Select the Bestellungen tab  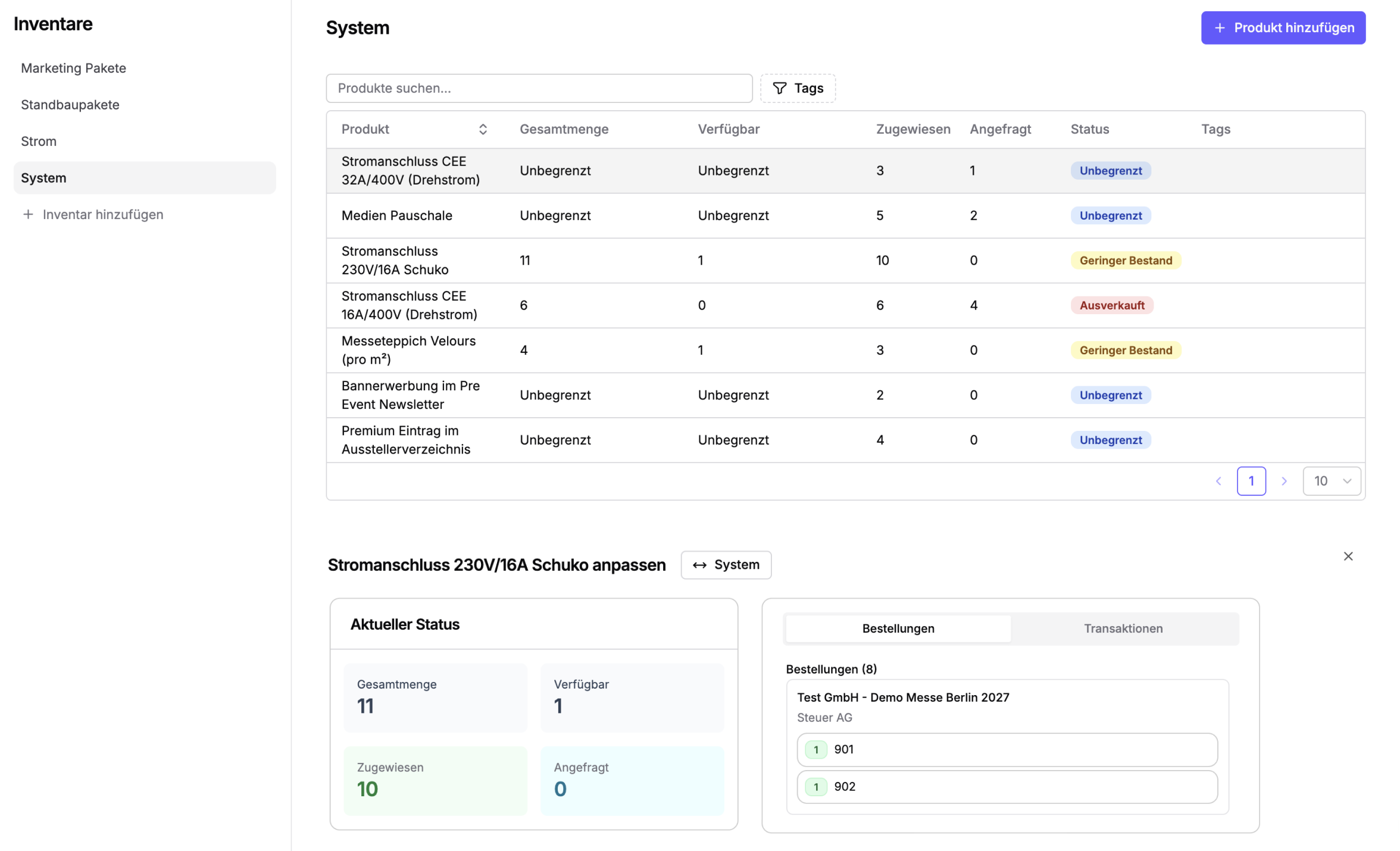898,628
